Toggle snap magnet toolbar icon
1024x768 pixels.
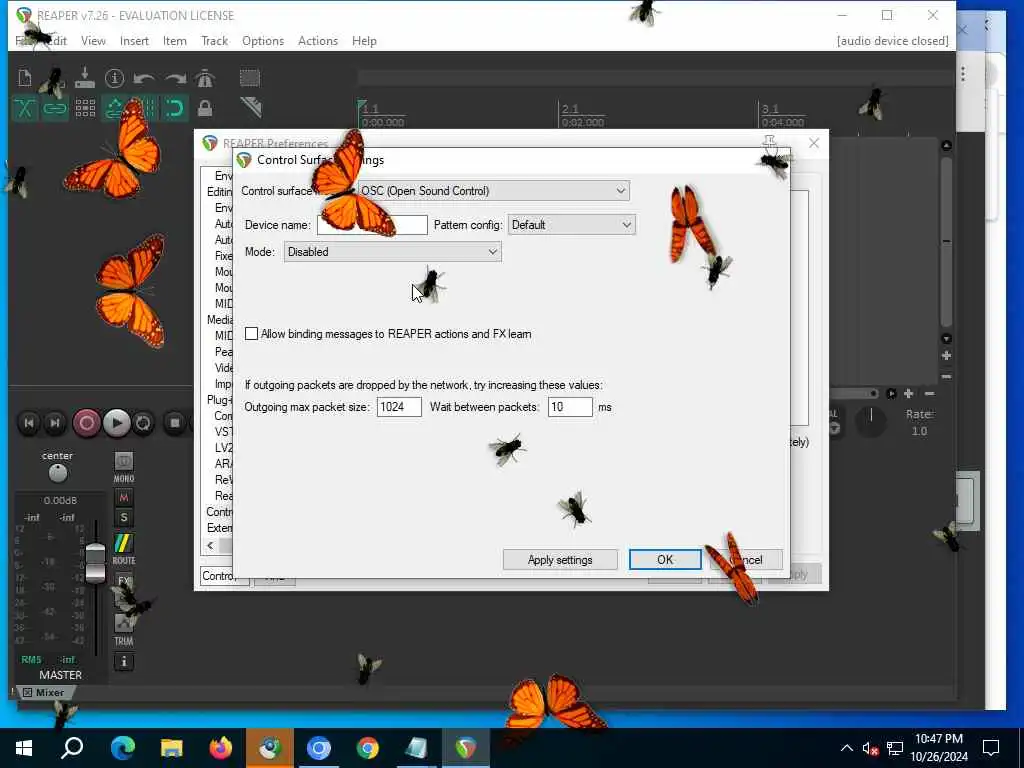174,108
